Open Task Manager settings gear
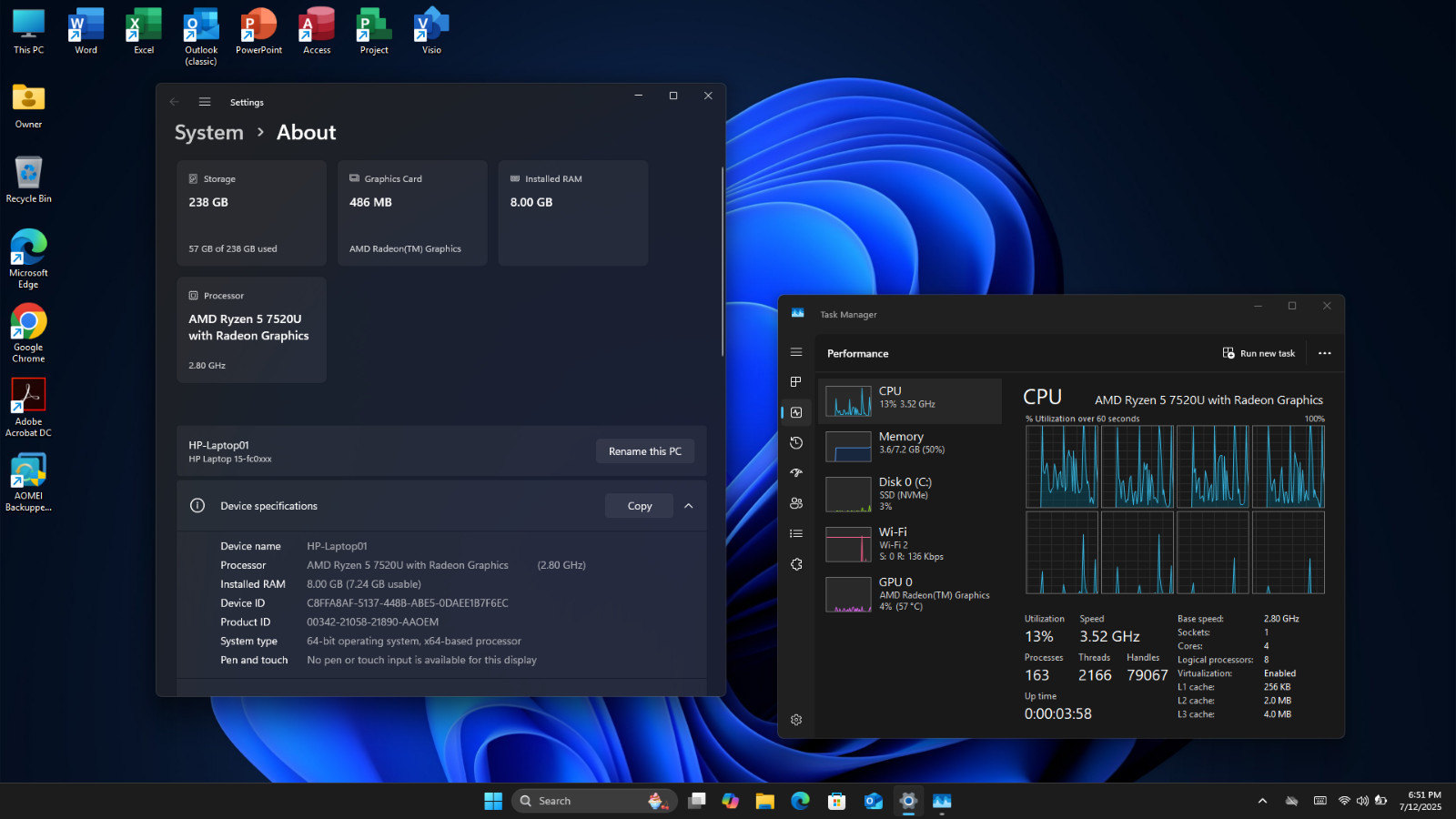 click(x=796, y=720)
